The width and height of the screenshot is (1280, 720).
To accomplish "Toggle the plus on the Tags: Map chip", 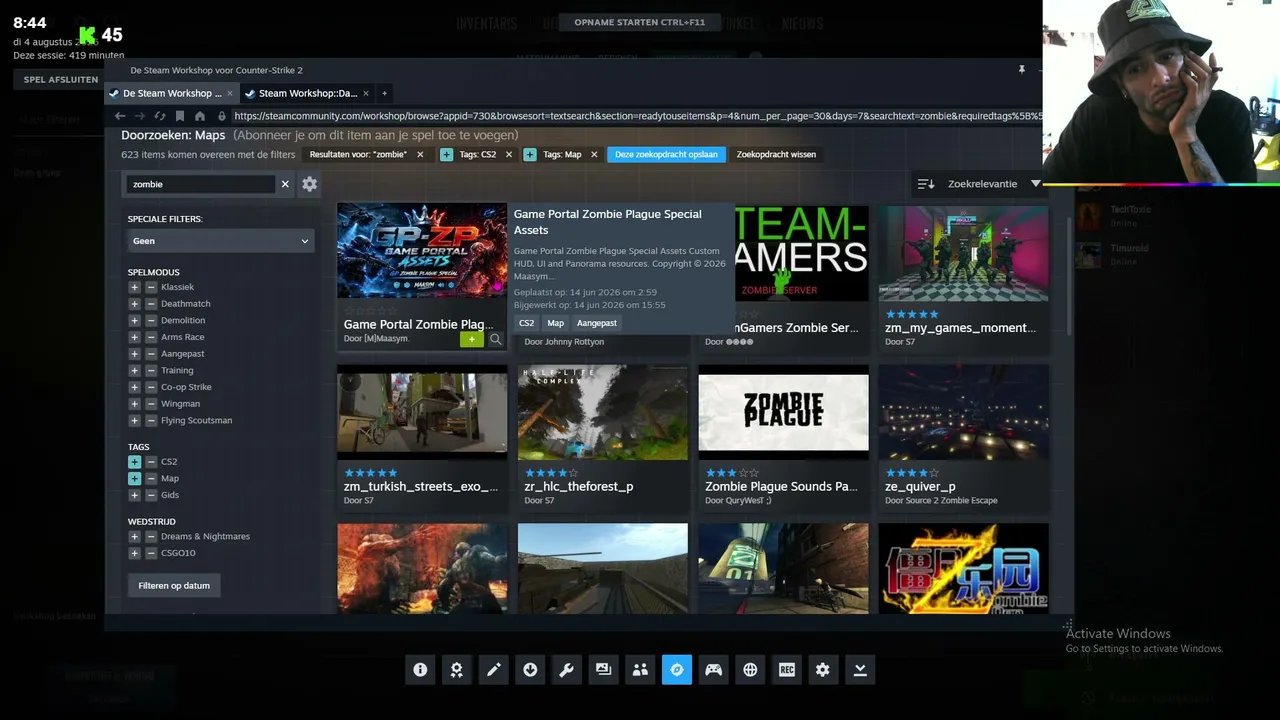I will tap(530, 155).
